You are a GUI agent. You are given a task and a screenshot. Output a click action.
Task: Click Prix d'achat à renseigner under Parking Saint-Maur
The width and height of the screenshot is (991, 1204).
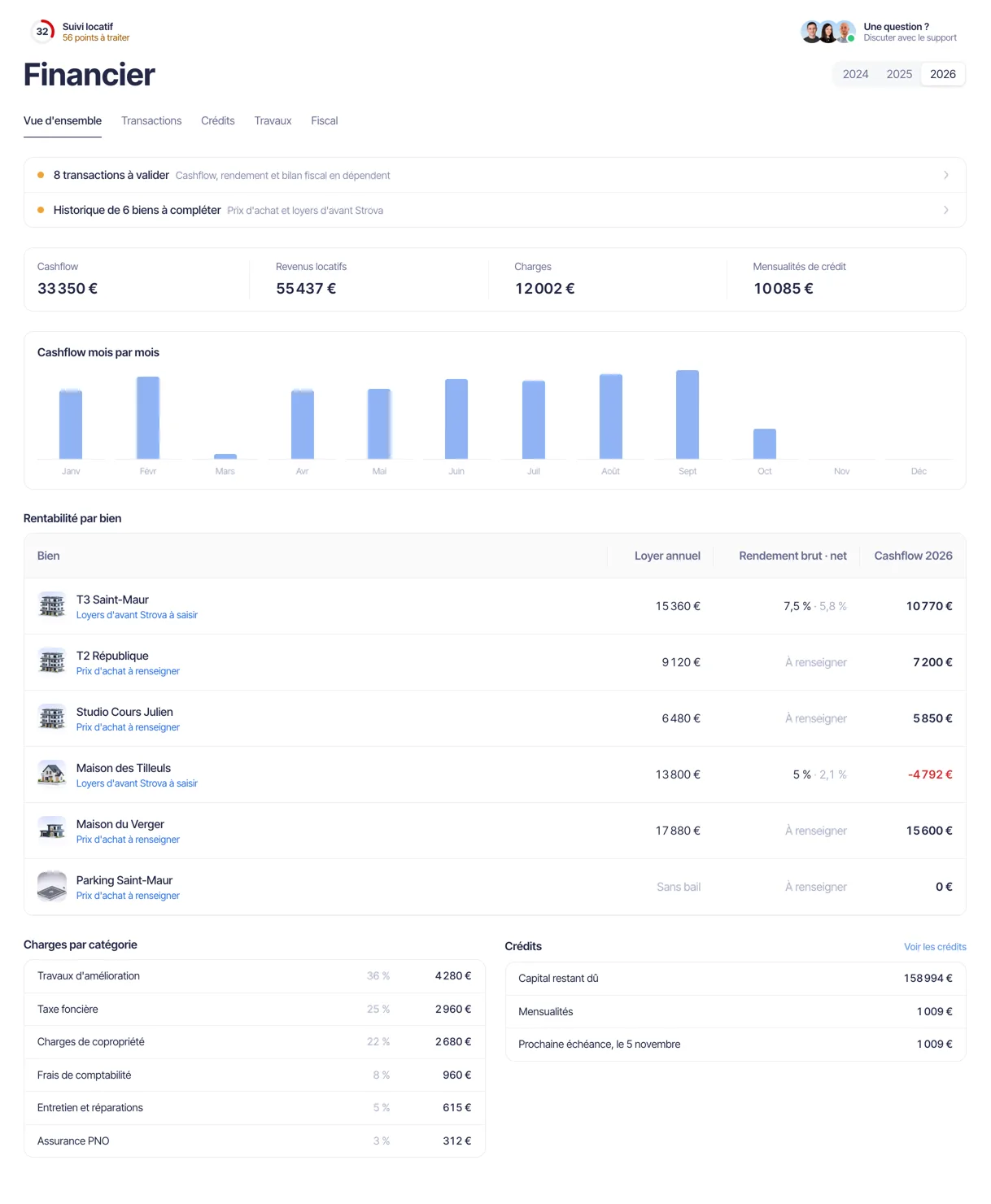(x=128, y=896)
